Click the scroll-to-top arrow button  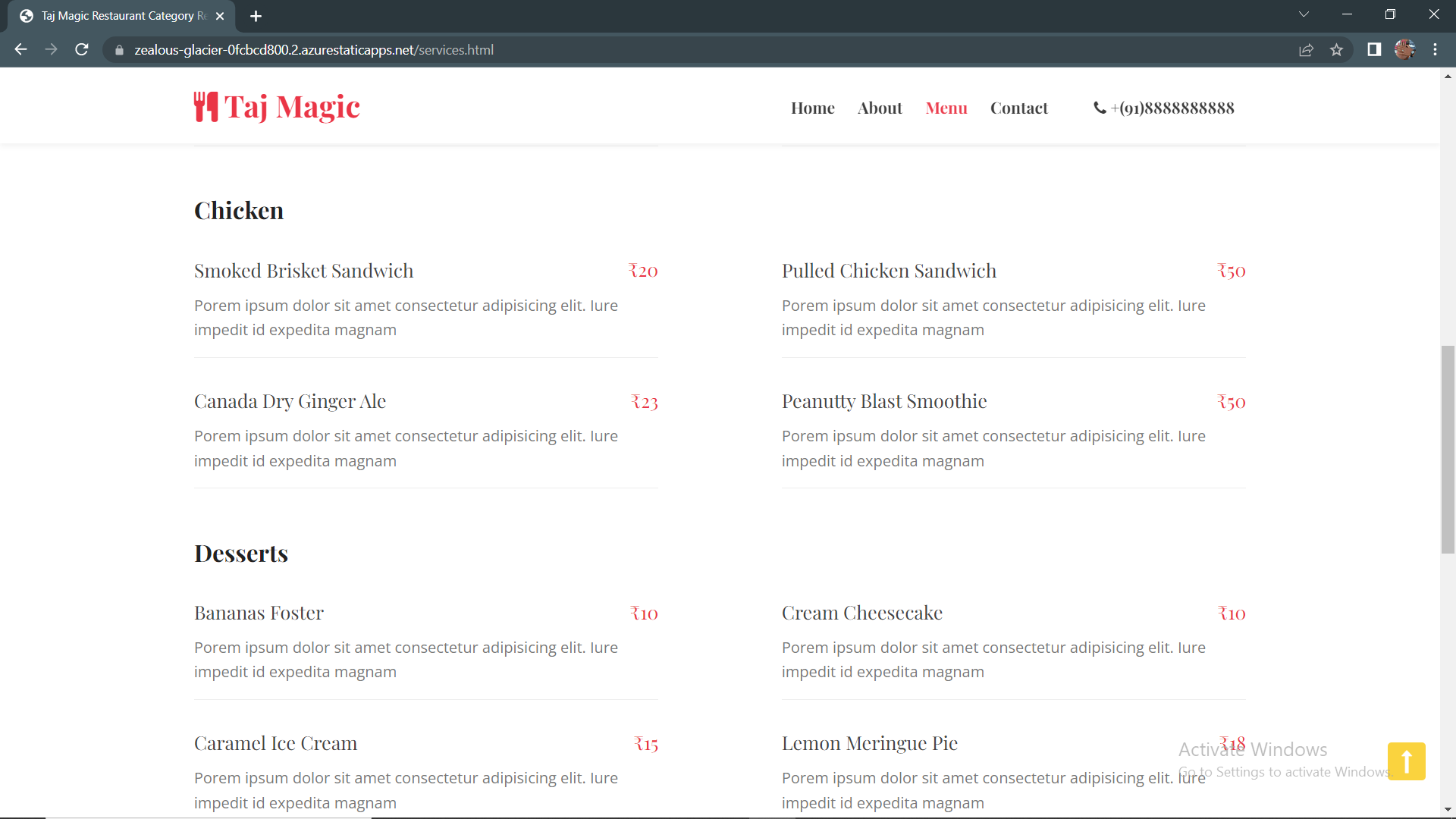point(1407,761)
